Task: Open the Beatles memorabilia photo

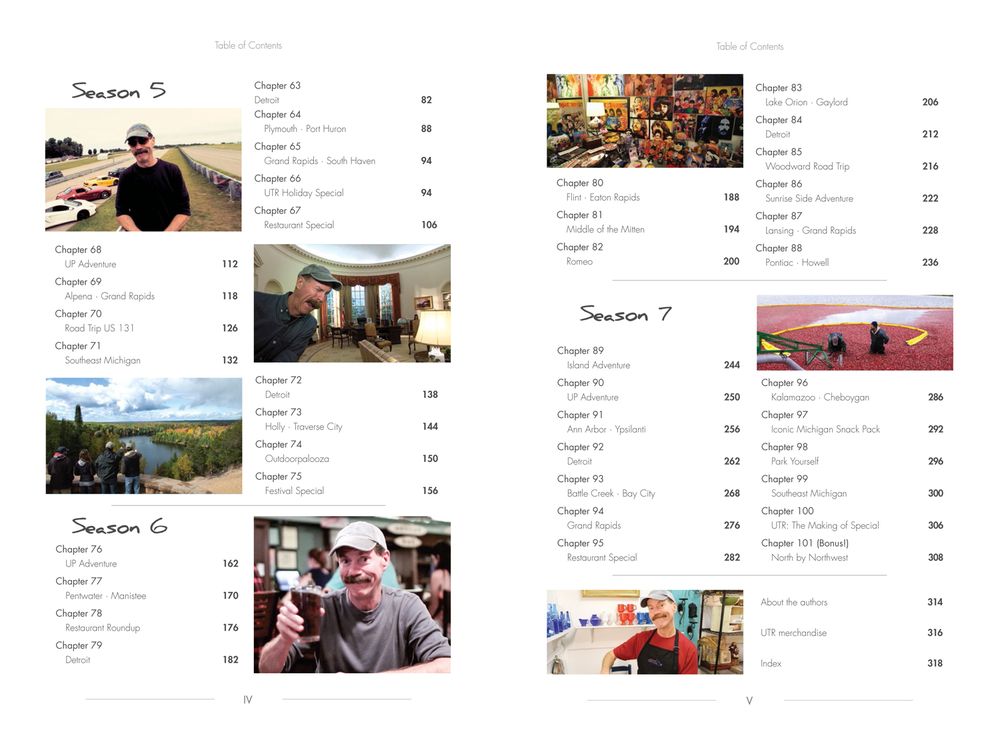Action: (x=645, y=121)
